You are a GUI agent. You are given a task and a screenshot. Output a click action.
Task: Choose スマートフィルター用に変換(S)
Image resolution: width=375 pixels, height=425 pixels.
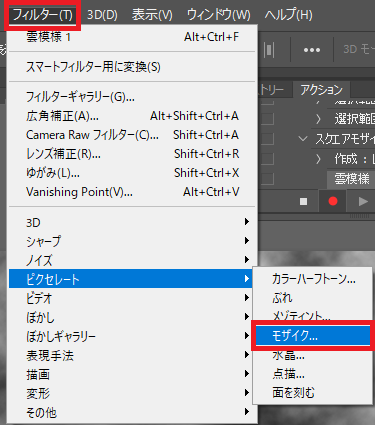(132, 67)
